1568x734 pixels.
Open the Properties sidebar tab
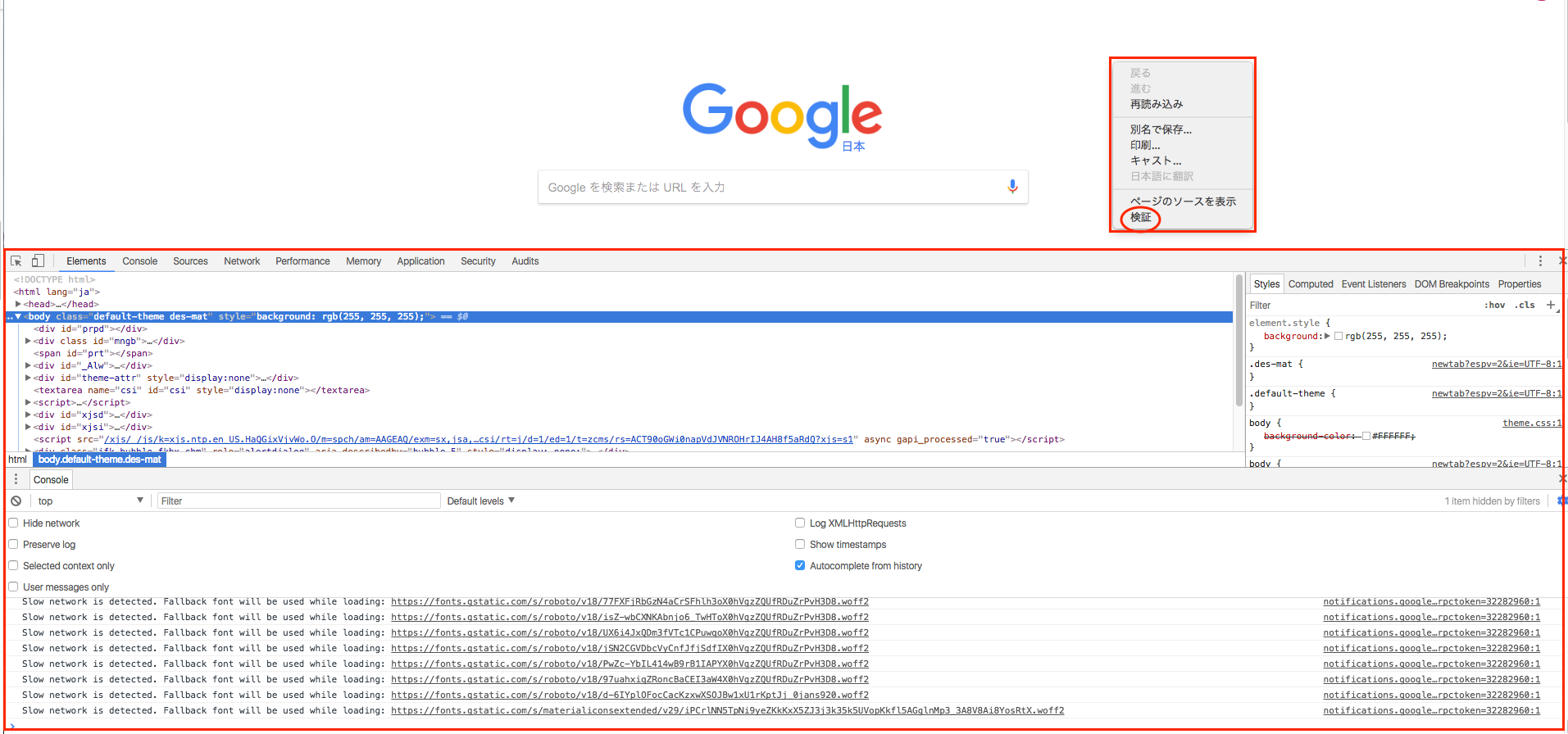coord(1520,284)
